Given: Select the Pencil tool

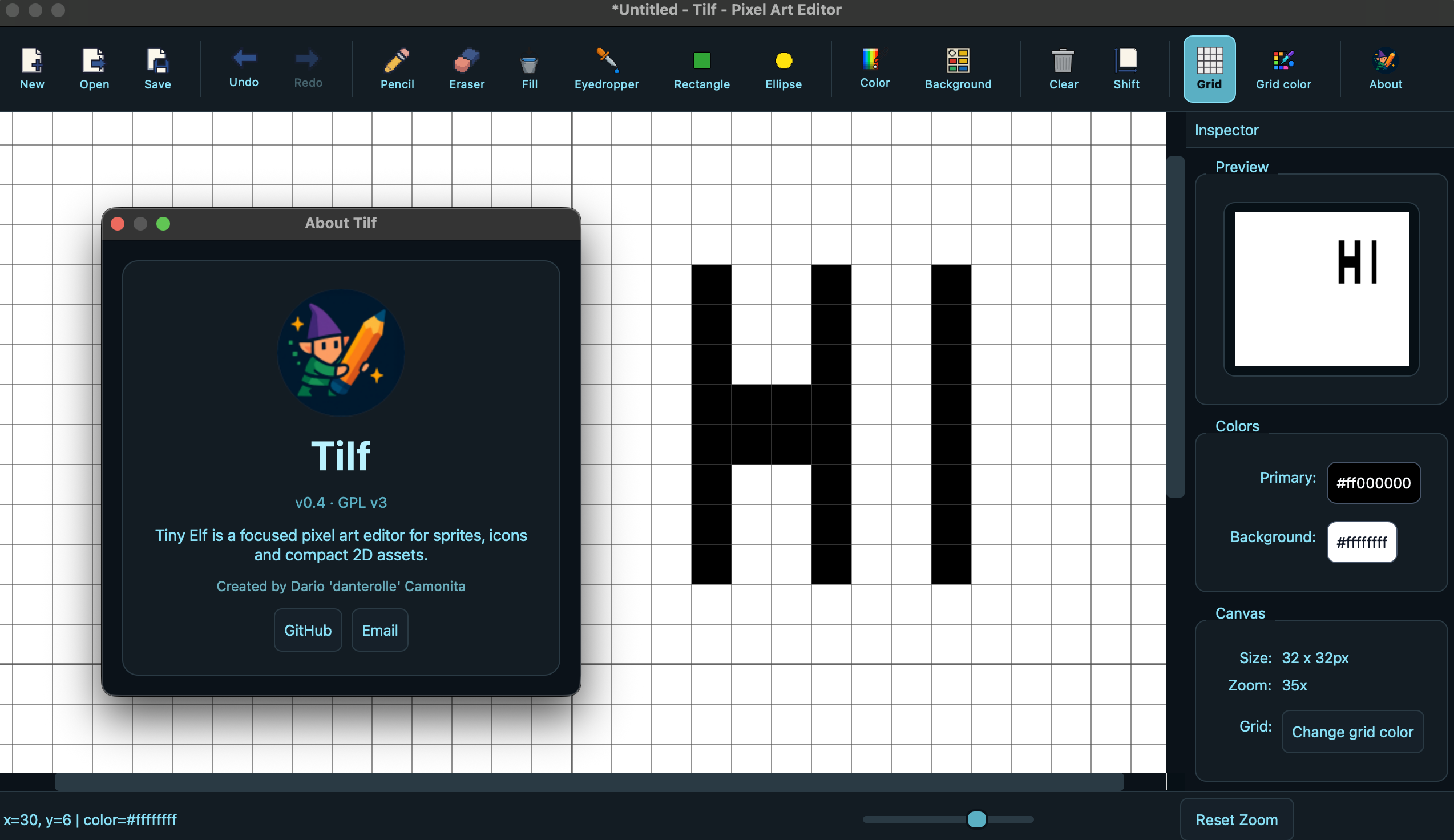Looking at the screenshot, I should click(397, 68).
